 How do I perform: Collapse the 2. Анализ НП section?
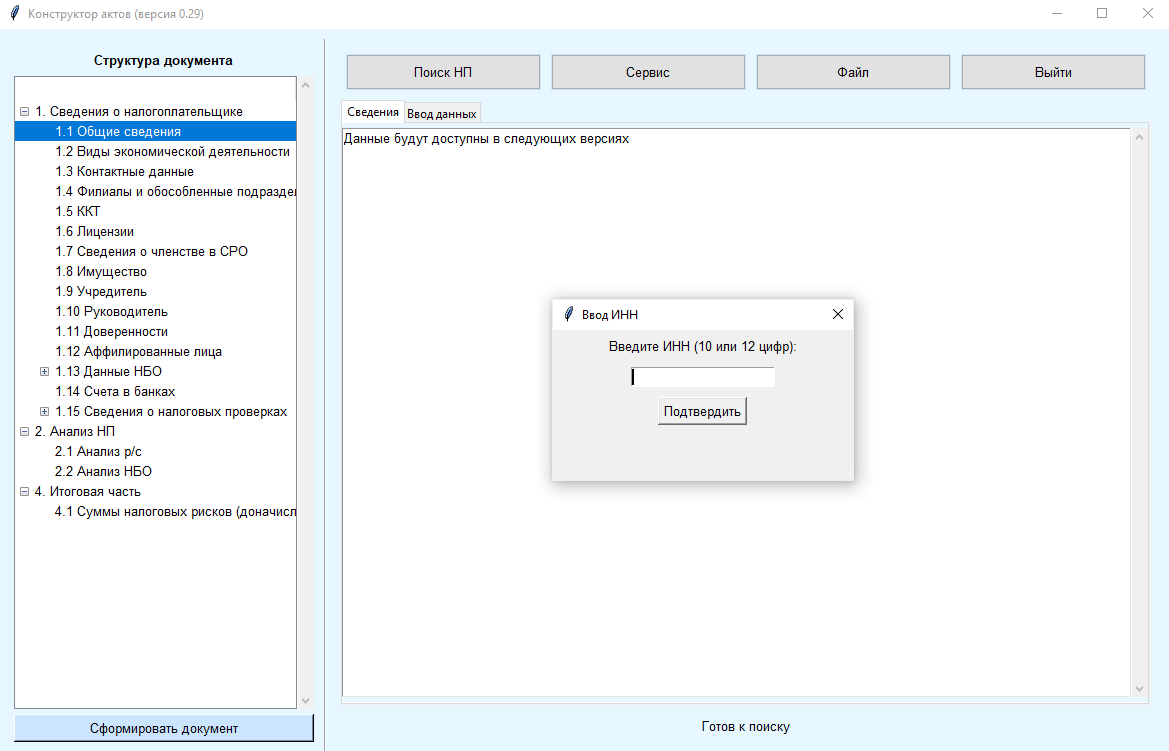24,432
